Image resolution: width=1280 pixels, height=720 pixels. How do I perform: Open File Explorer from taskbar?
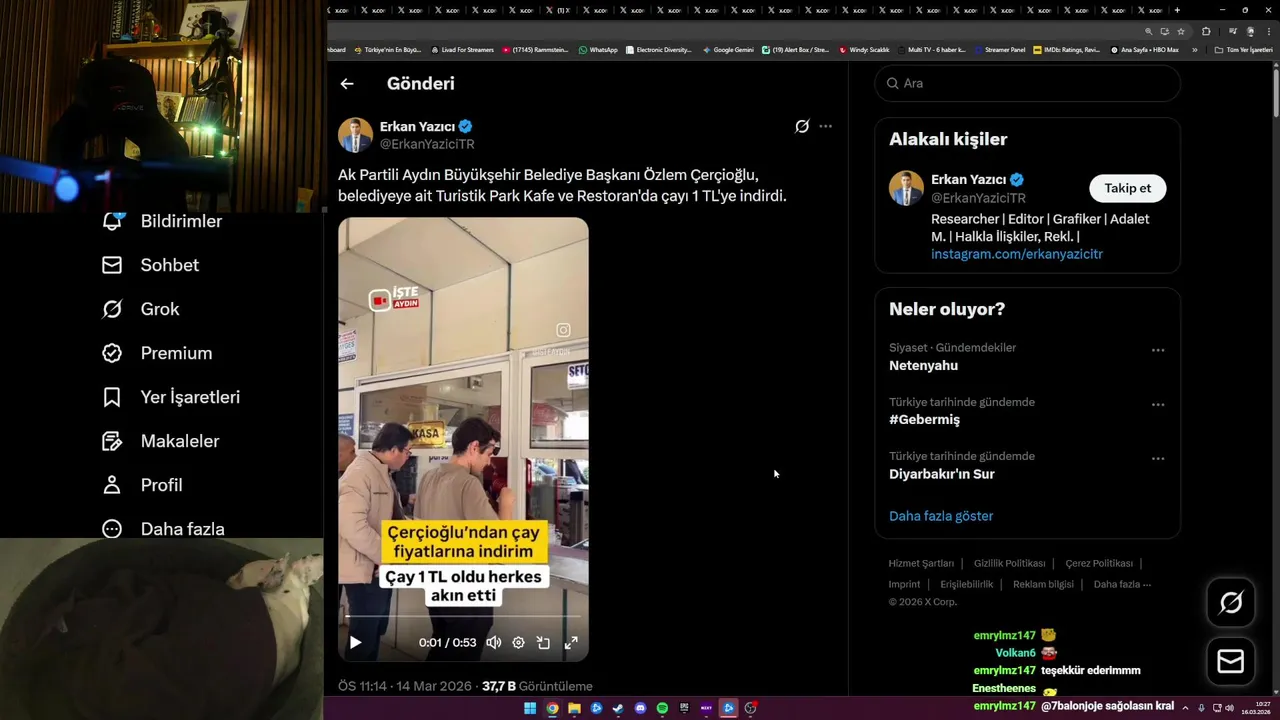coord(574,708)
